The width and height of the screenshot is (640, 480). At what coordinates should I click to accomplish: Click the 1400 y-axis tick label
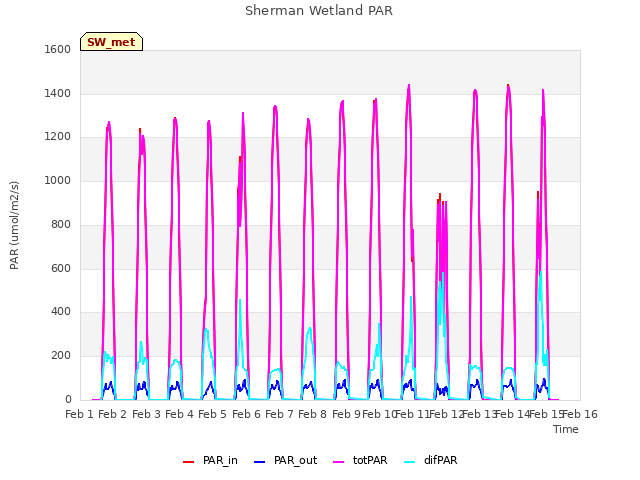click(58, 93)
